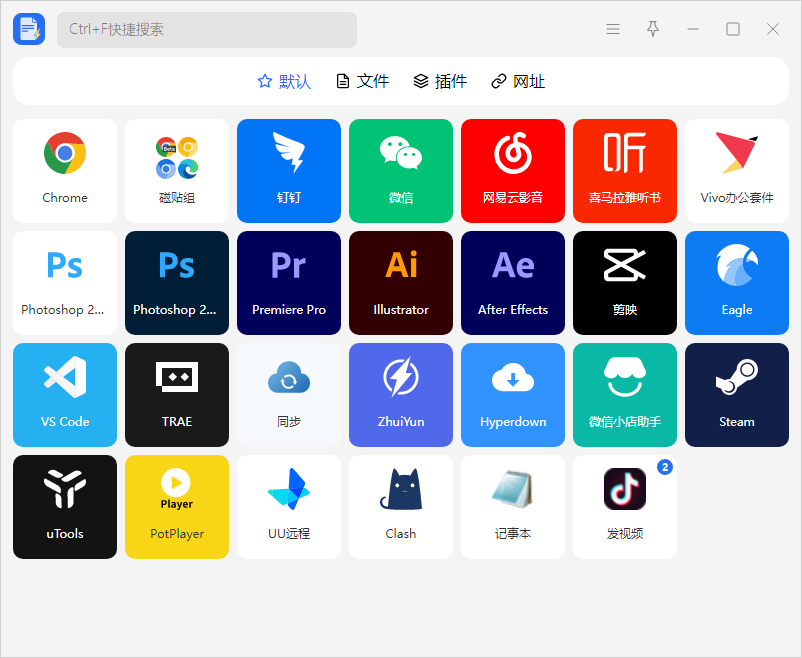Open the white Photoshop tile
This screenshot has width=802, height=658.
65,283
